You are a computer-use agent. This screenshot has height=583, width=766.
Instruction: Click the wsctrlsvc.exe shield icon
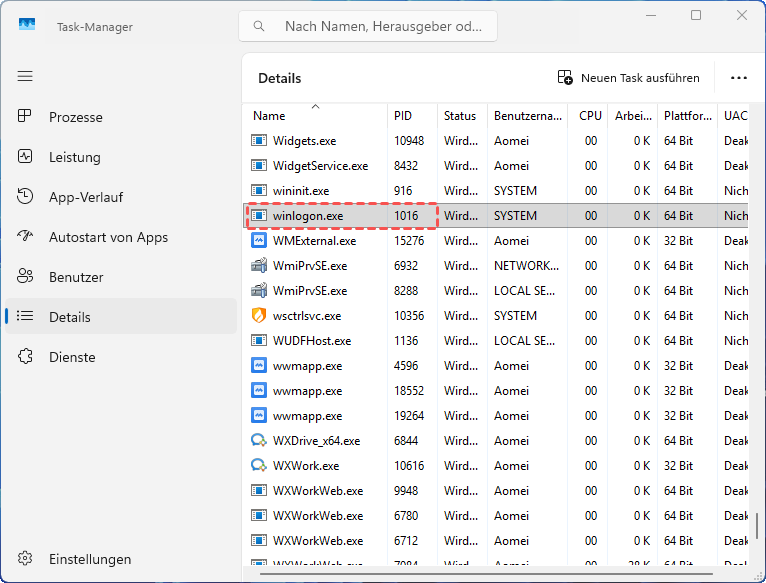point(259,316)
